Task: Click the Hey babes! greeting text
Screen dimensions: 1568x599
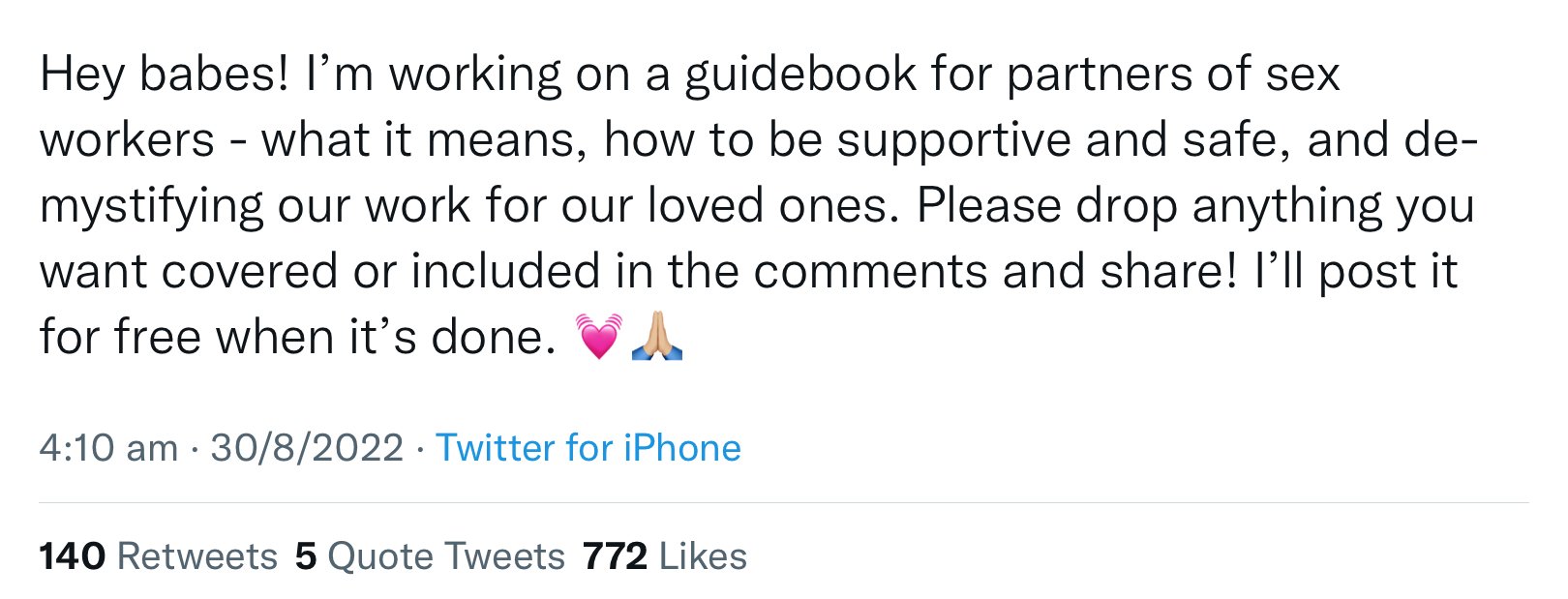Action: 165,75
